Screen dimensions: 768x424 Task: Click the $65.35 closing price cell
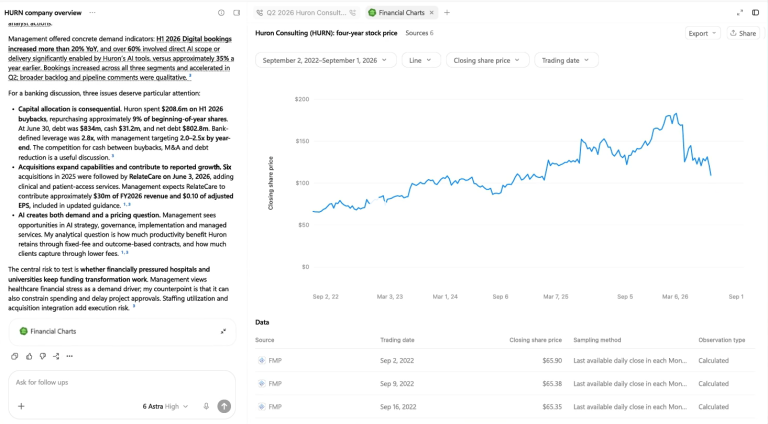tap(552, 406)
